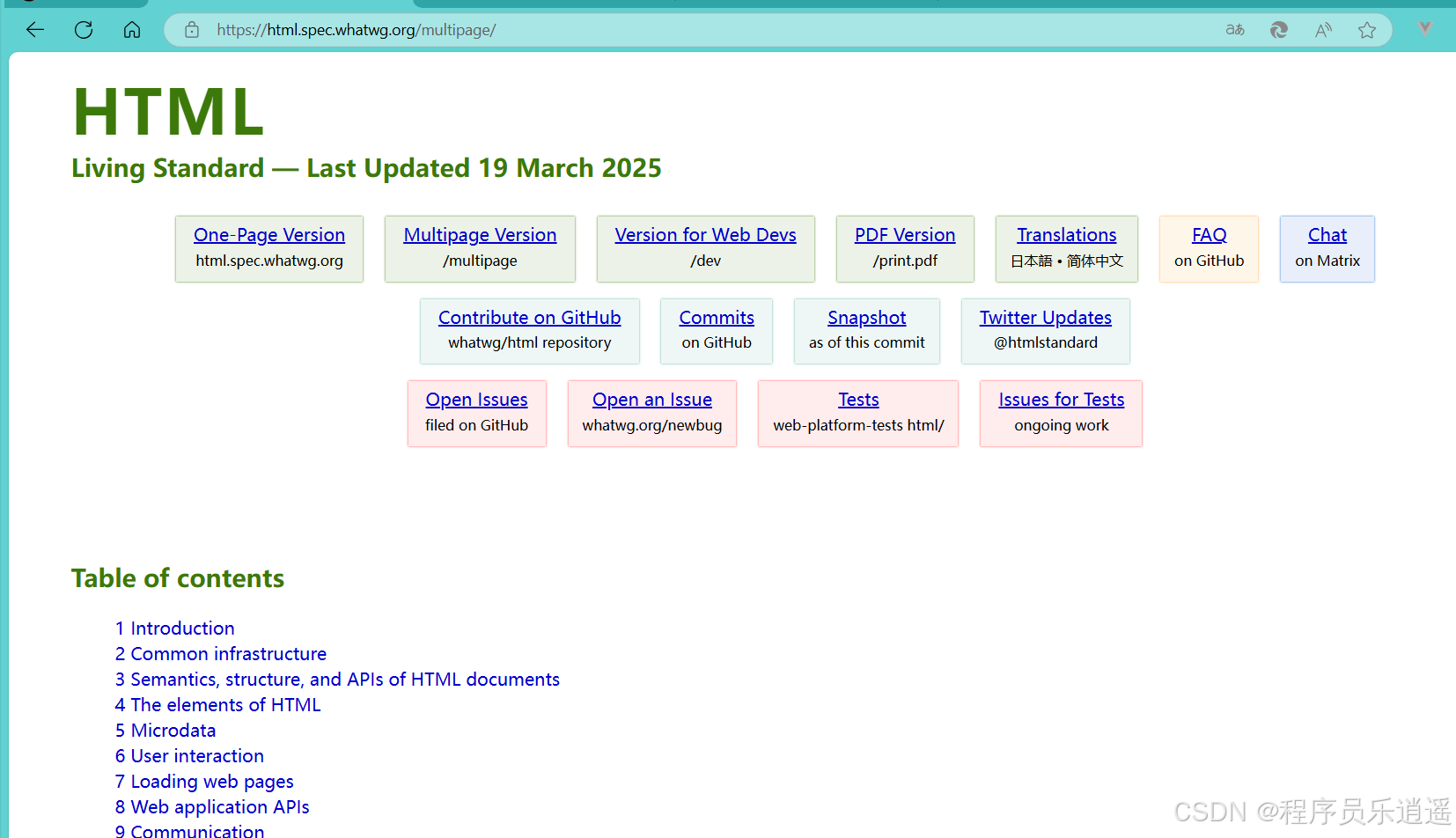
Task: Follow the Twitter Updates link
Action: [1046, 318]
